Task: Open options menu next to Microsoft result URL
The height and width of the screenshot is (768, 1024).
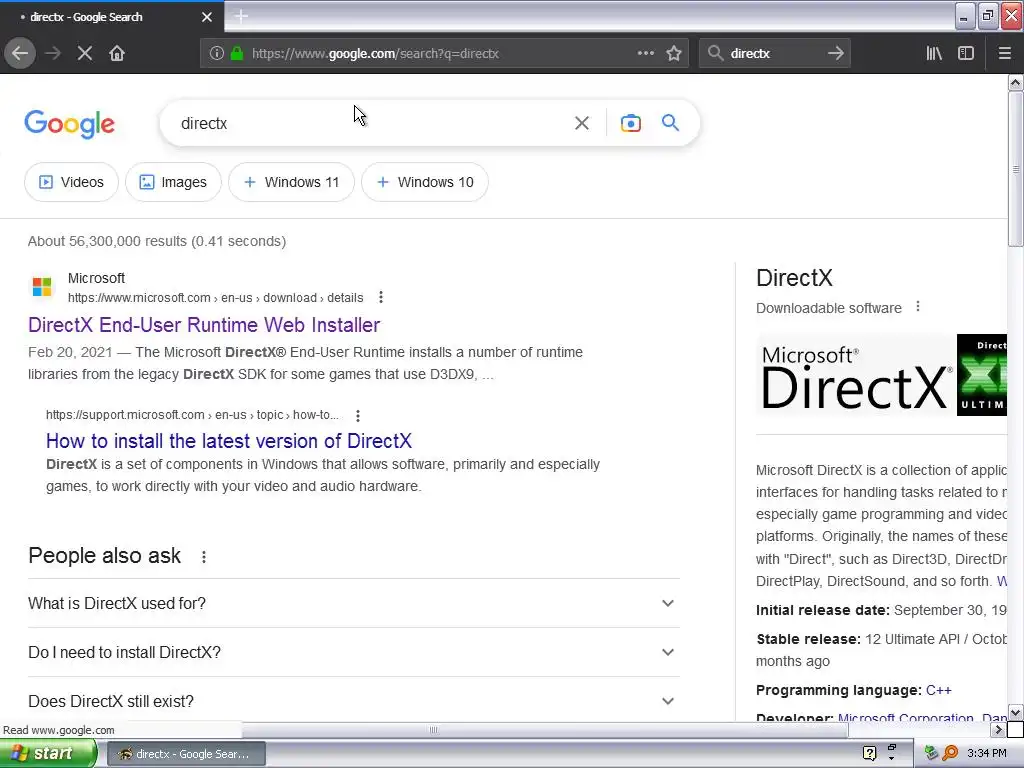Action: point(381,297)
